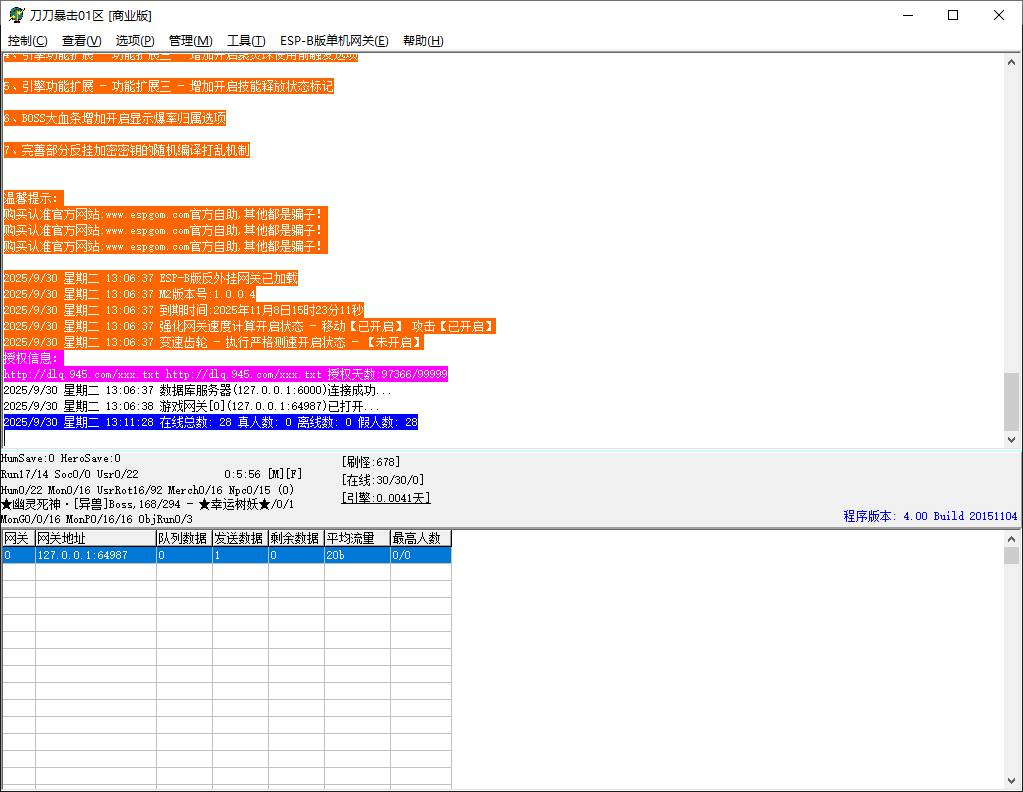Click the magenta authorization URL line
The width and height of the screenshot is (1023, 792).
[x=225, y=374]
